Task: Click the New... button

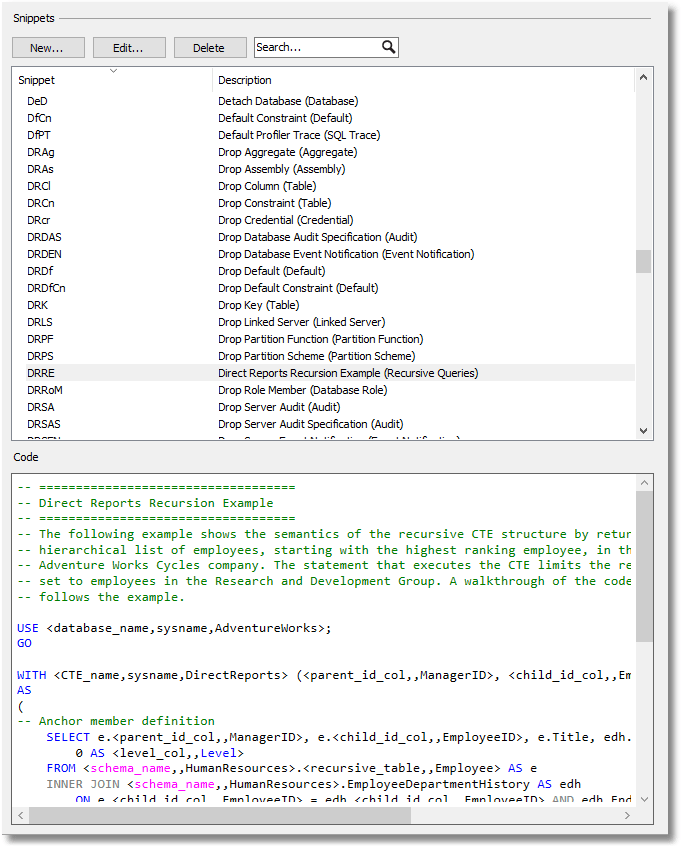Action: [x=48, y=48]
